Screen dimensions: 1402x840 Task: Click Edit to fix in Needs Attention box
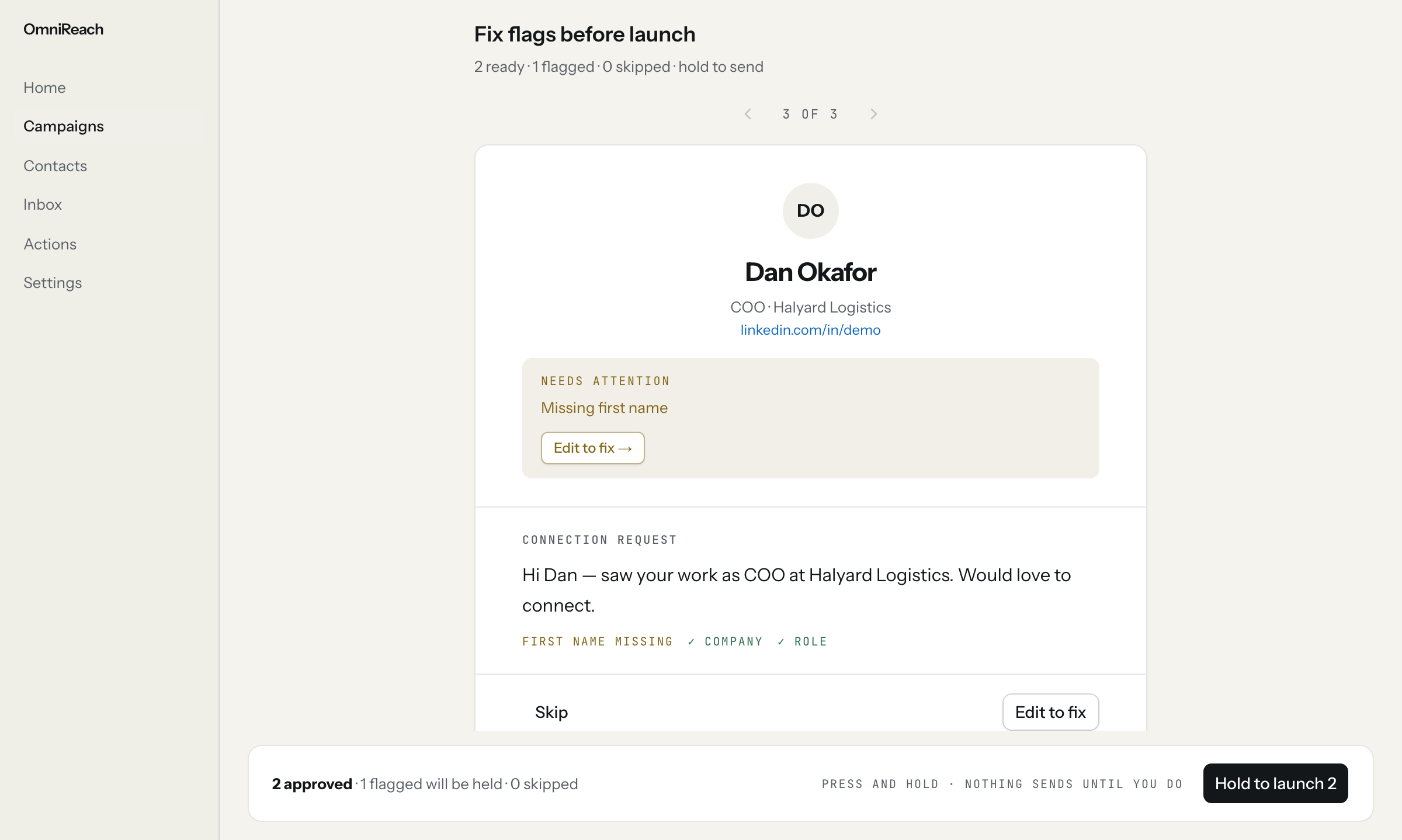coord(592,448)
